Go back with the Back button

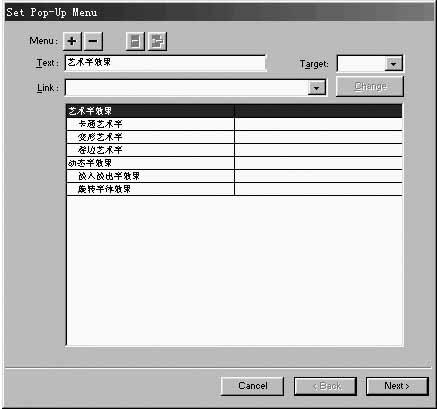326,386
